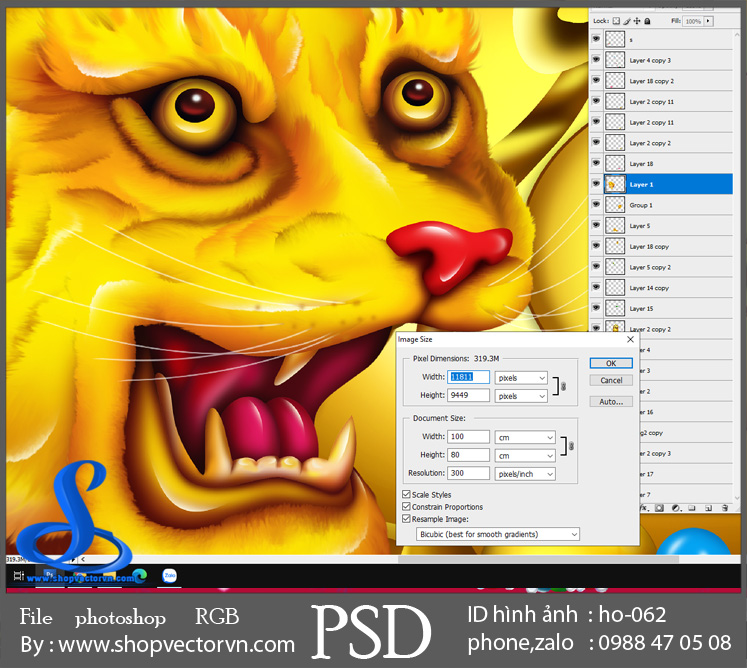Click the lock image pixels brush icon
The width and height of the screenshot is (747, 668).
627,21
